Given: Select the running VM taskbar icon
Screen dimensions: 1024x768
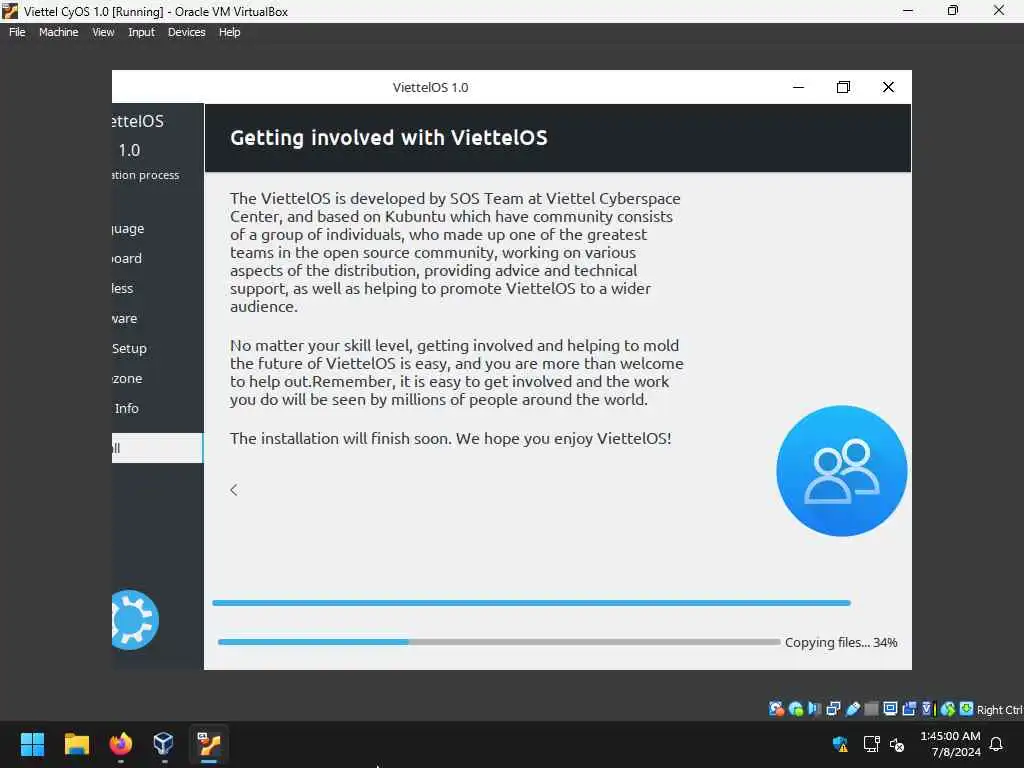Looking at the screenshot, I should pos(209,744).
